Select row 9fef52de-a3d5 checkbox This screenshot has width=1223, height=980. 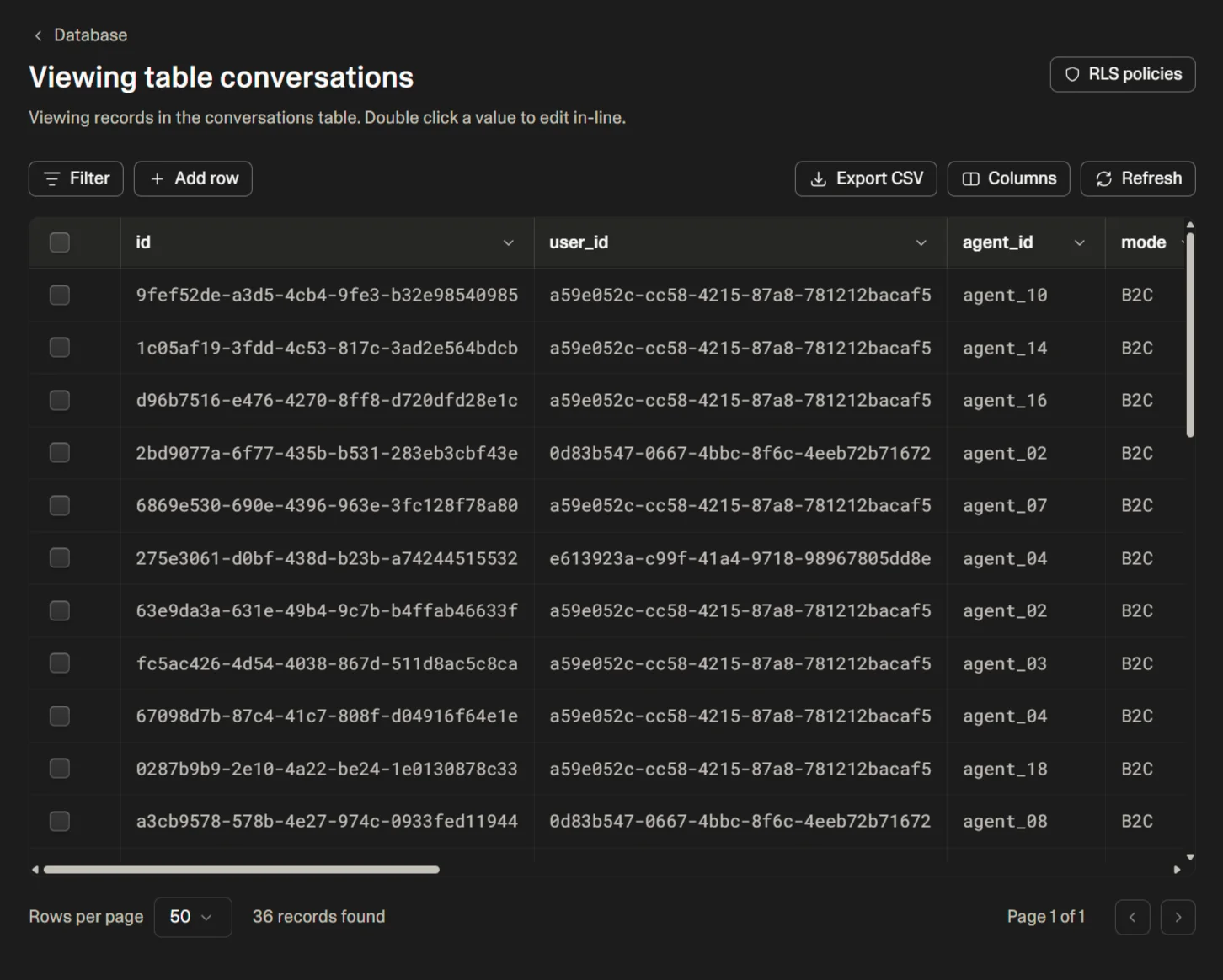pos(60,295)
